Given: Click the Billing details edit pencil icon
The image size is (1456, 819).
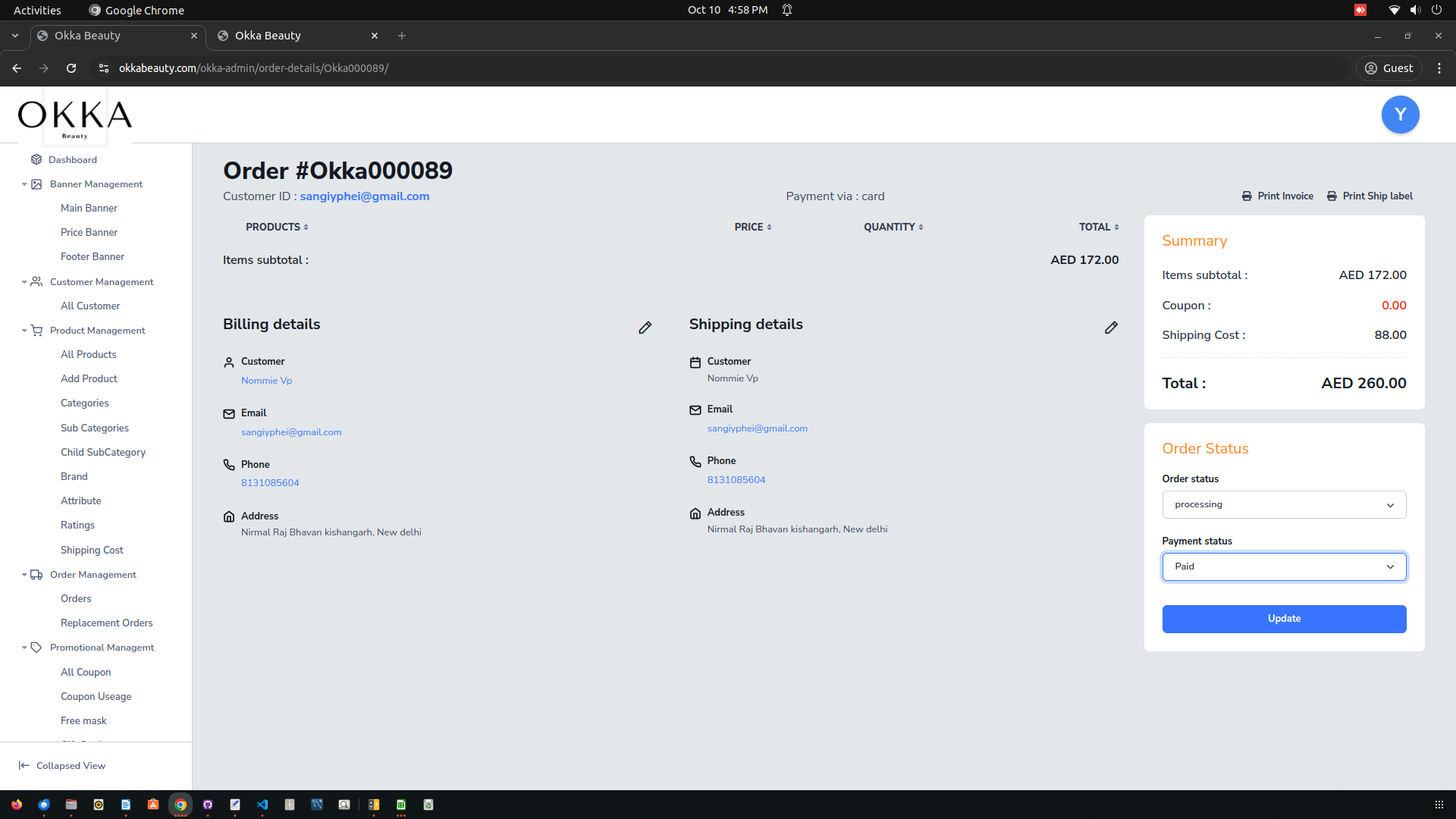Looking at the screenshot, I should pos(645,328).
